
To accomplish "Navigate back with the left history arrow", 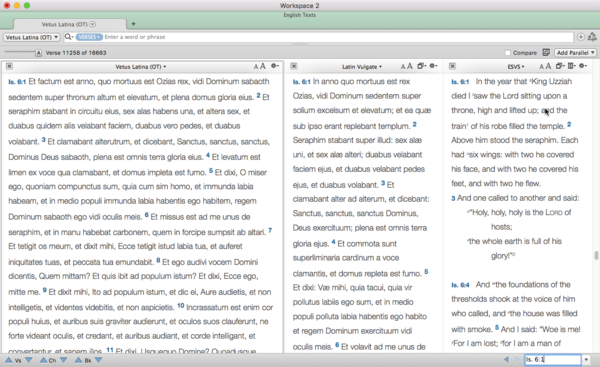I will click(x=506, y=360).
